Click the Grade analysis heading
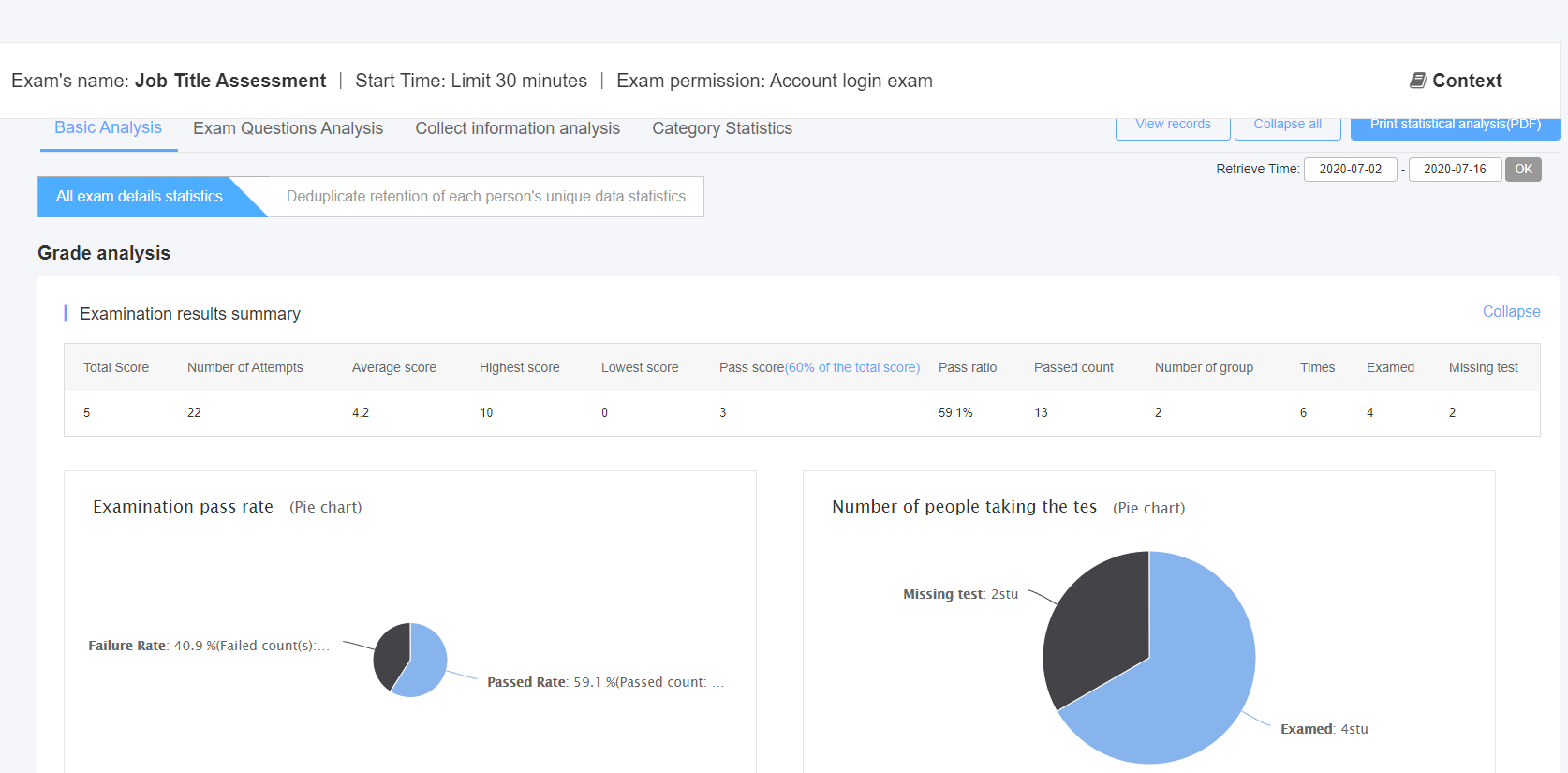 [104, 253]
